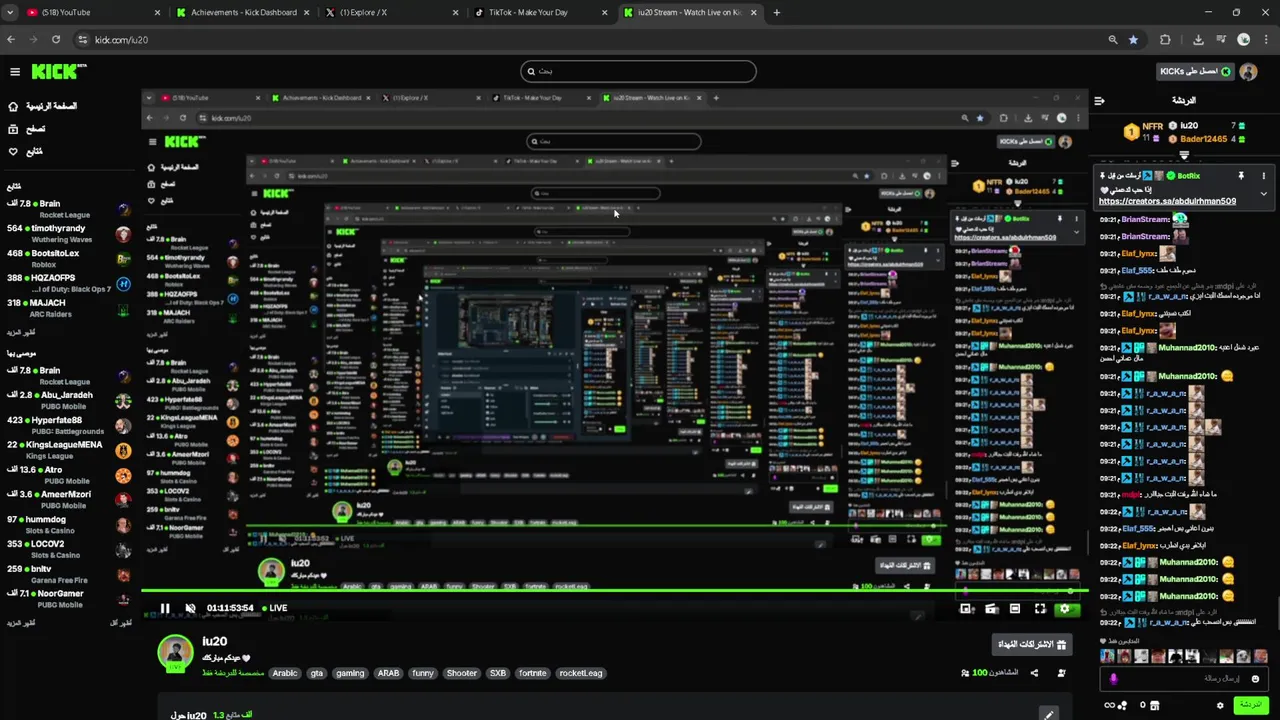The width and height of the screenshot is (1280, 720).
Task: Open the browse icon in the sidebar
Action: click(x=13, y=129)
